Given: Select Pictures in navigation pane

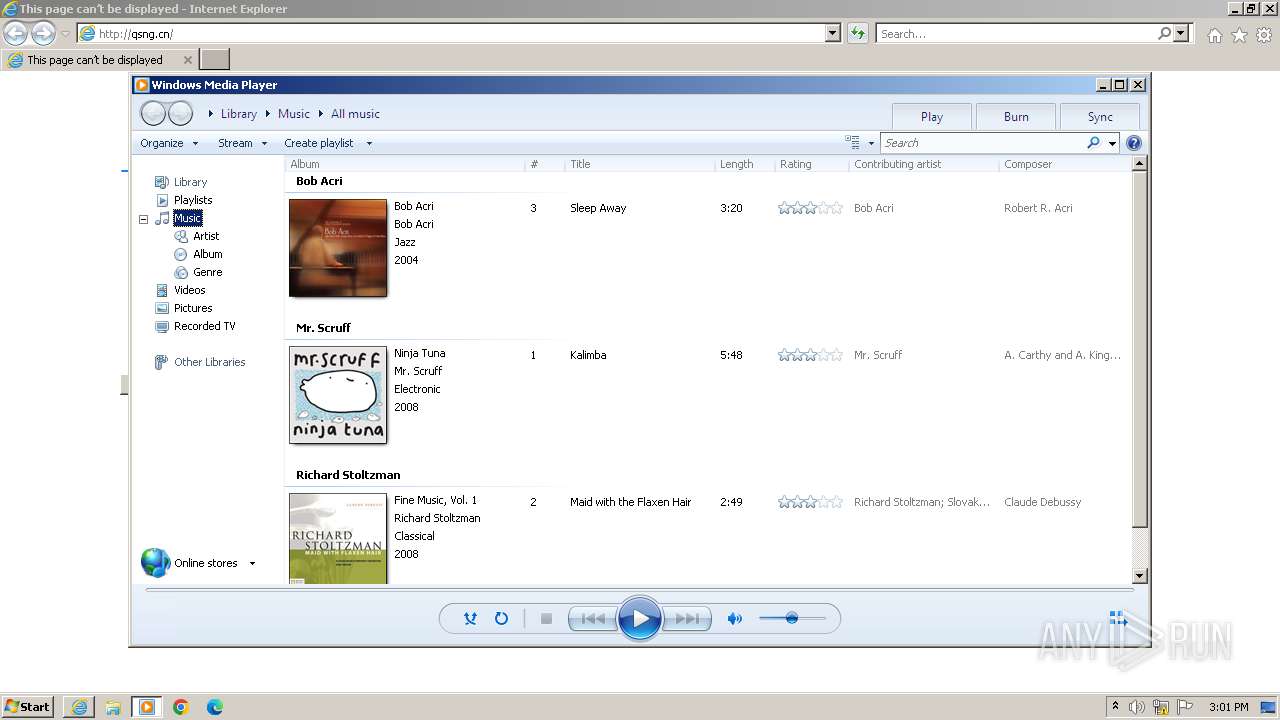Looking at the screenshot, I should coord(192,308).
